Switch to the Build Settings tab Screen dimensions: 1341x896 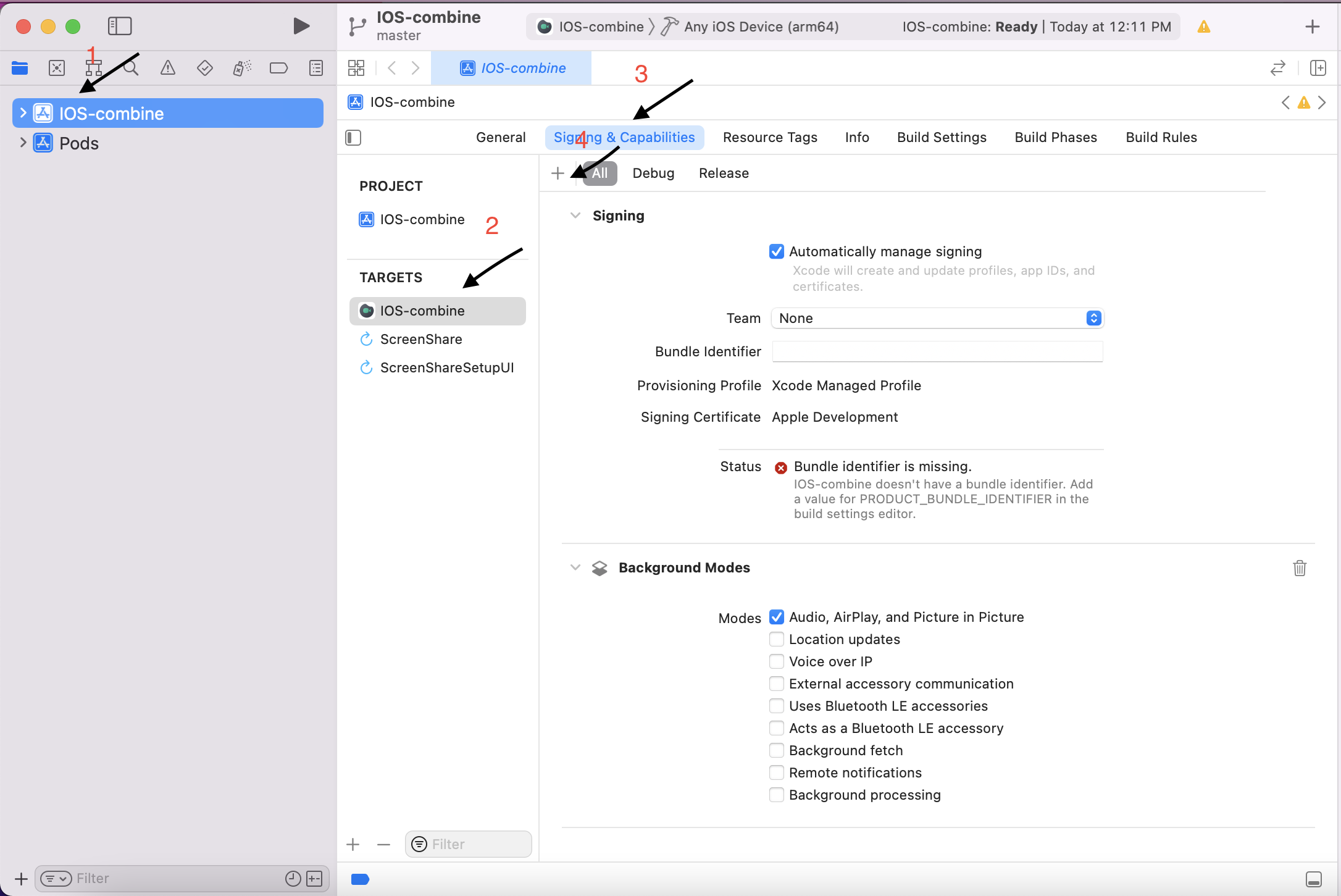pos(942,137)
